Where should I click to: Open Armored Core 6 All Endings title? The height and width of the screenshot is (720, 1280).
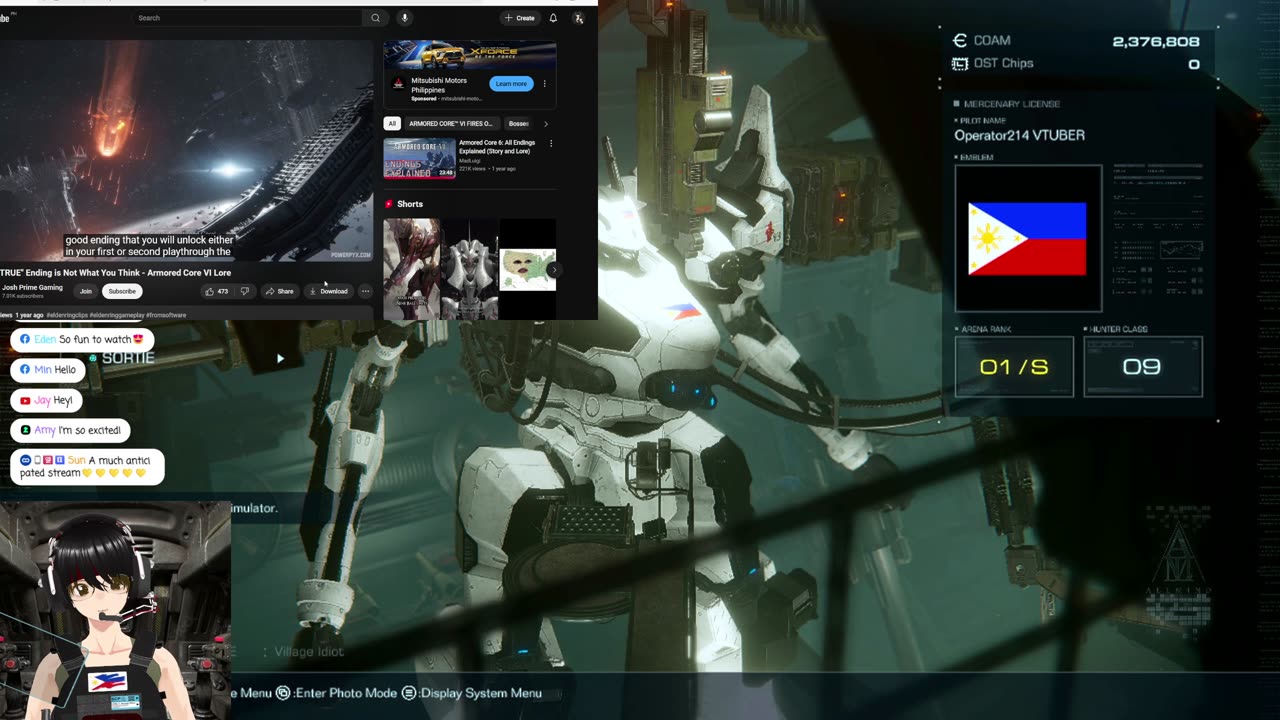tap(497, 146)
